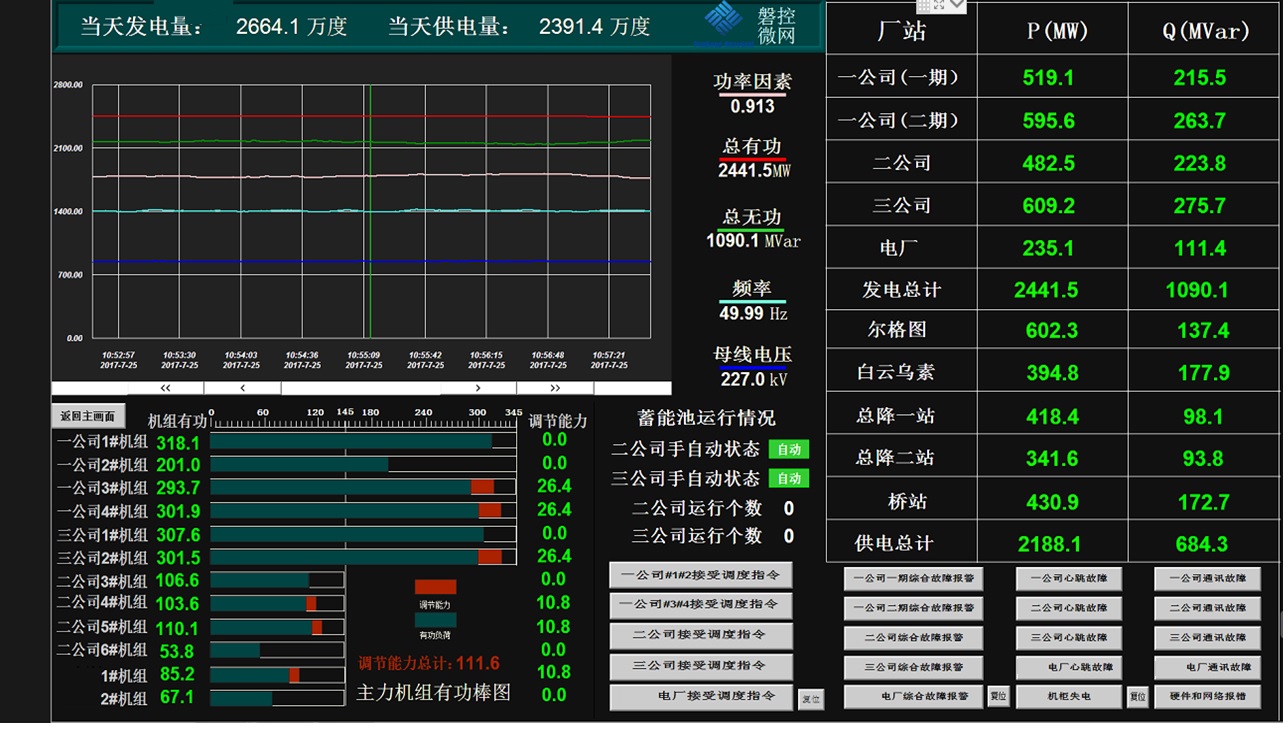Click 复位 beside 电厂综合故障报警
Viewport: 1288px width, 756px height.
pos(998,697)
